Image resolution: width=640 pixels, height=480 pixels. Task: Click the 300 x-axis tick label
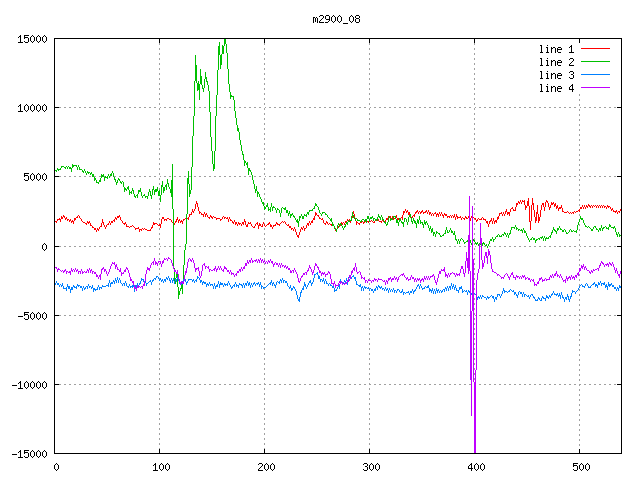point(370,467)
